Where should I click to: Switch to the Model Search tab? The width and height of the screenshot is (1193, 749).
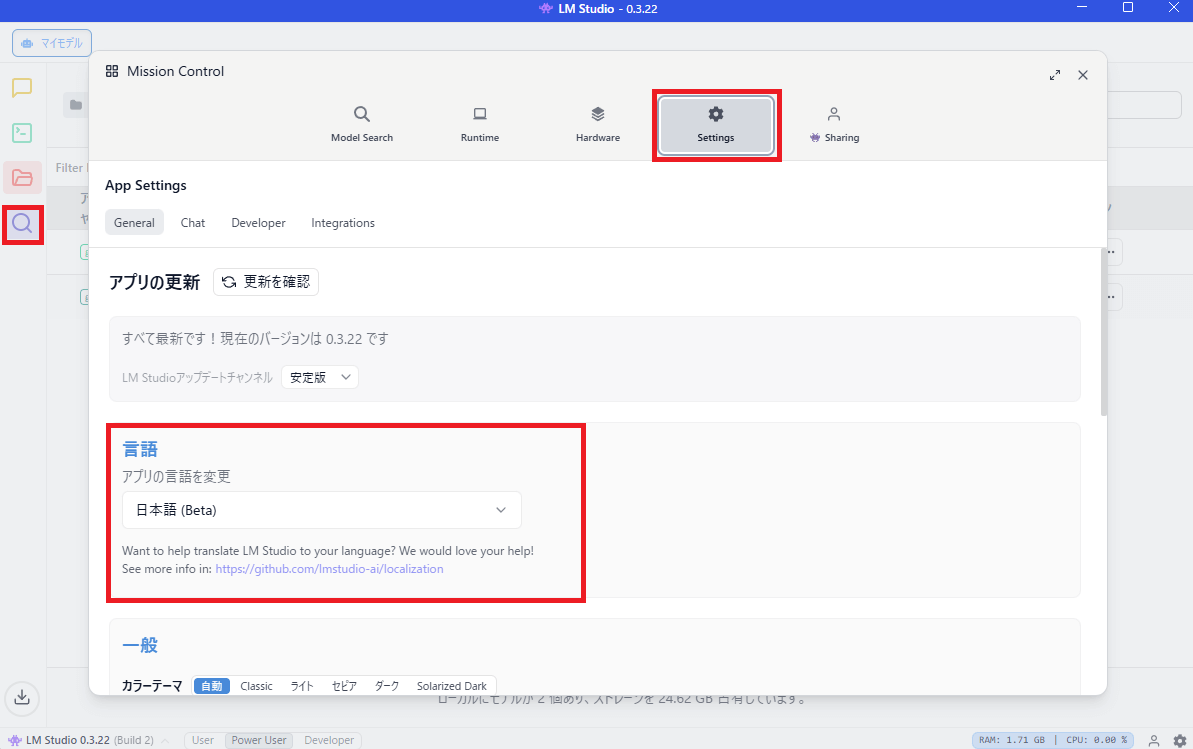(x=362, y=124)
